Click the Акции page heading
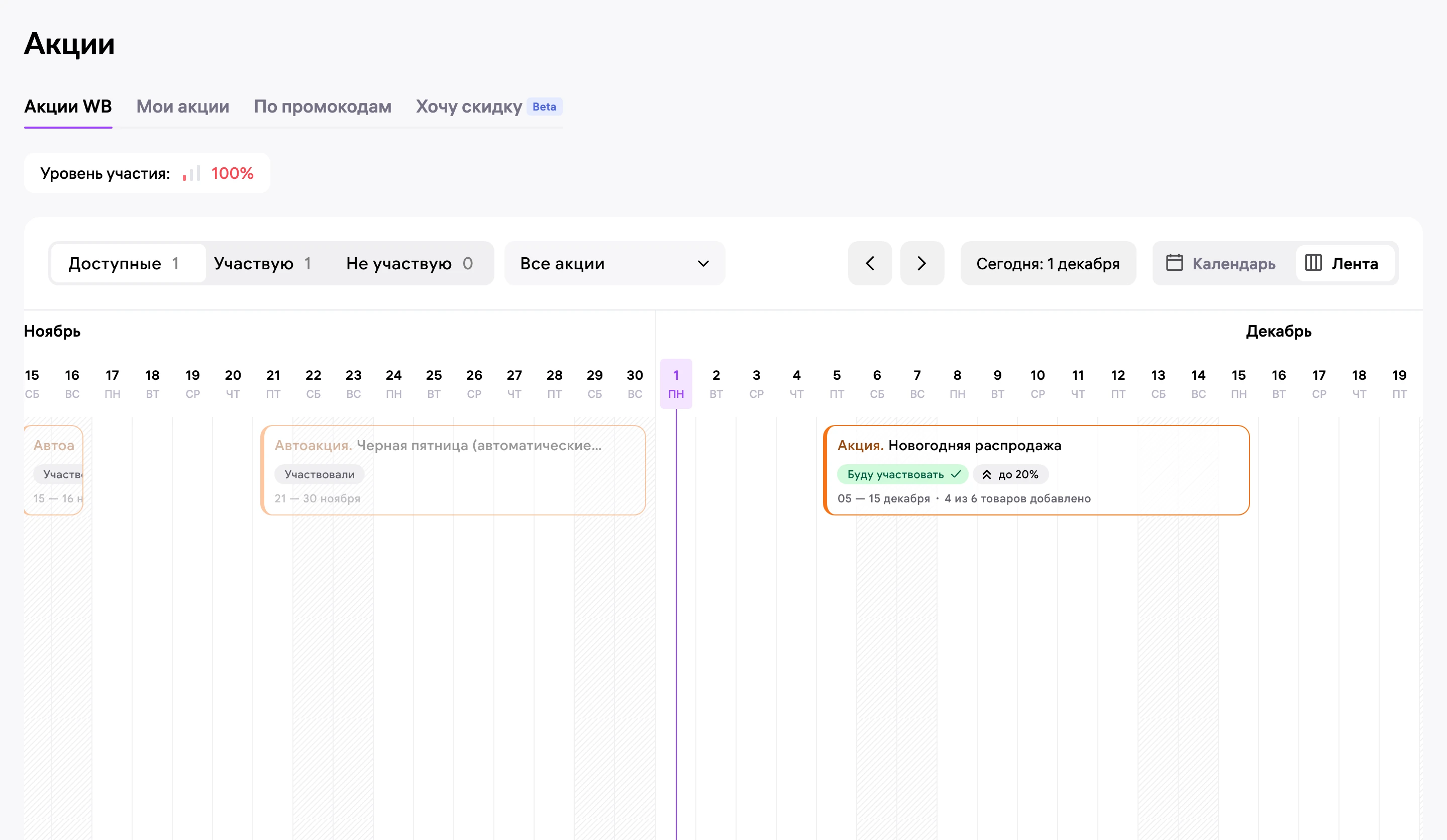Image resolution: width=1447 pixels, height=840 pixels. tap(69, 44)
